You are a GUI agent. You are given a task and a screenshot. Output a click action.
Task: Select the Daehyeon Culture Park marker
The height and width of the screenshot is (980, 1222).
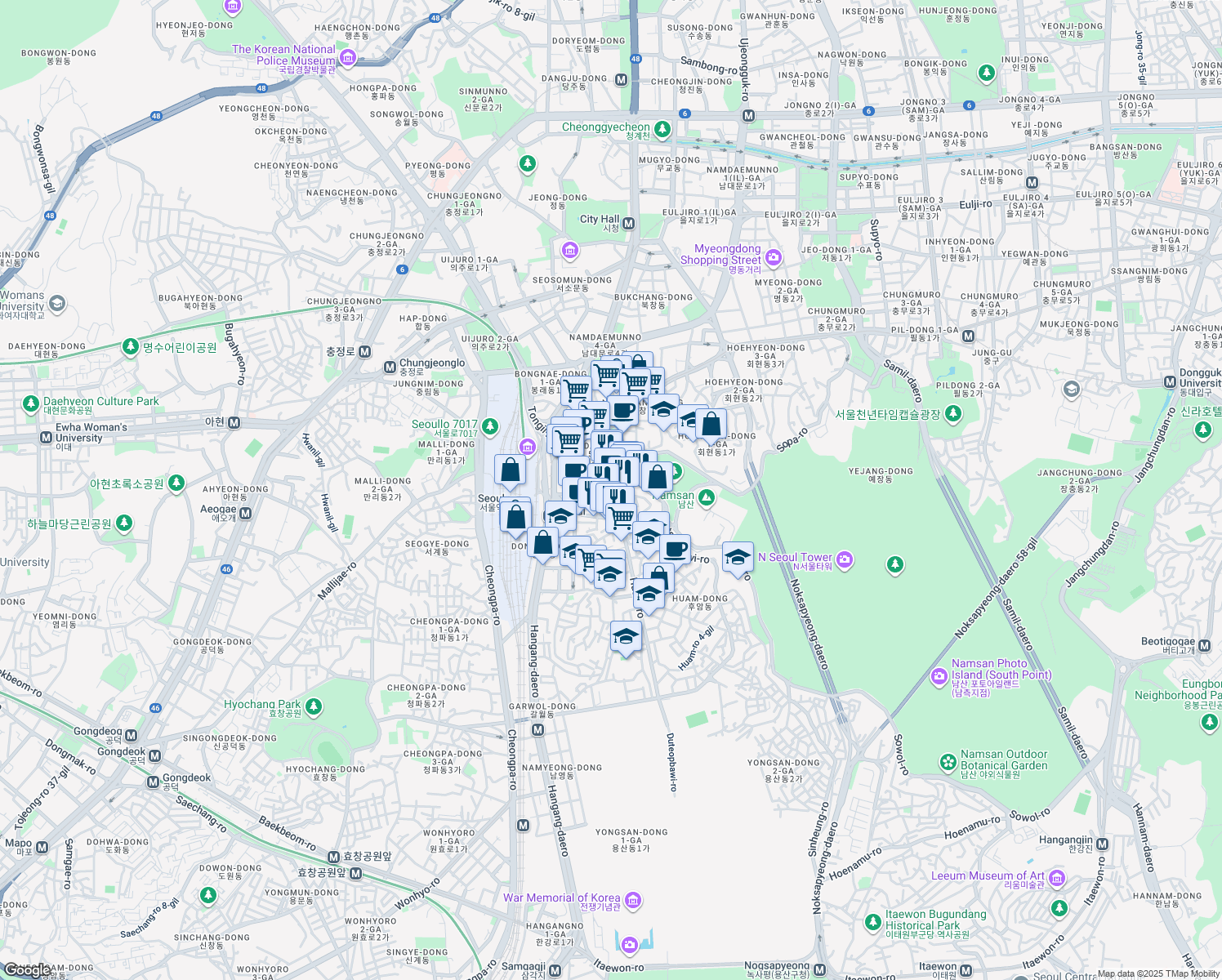31,402
